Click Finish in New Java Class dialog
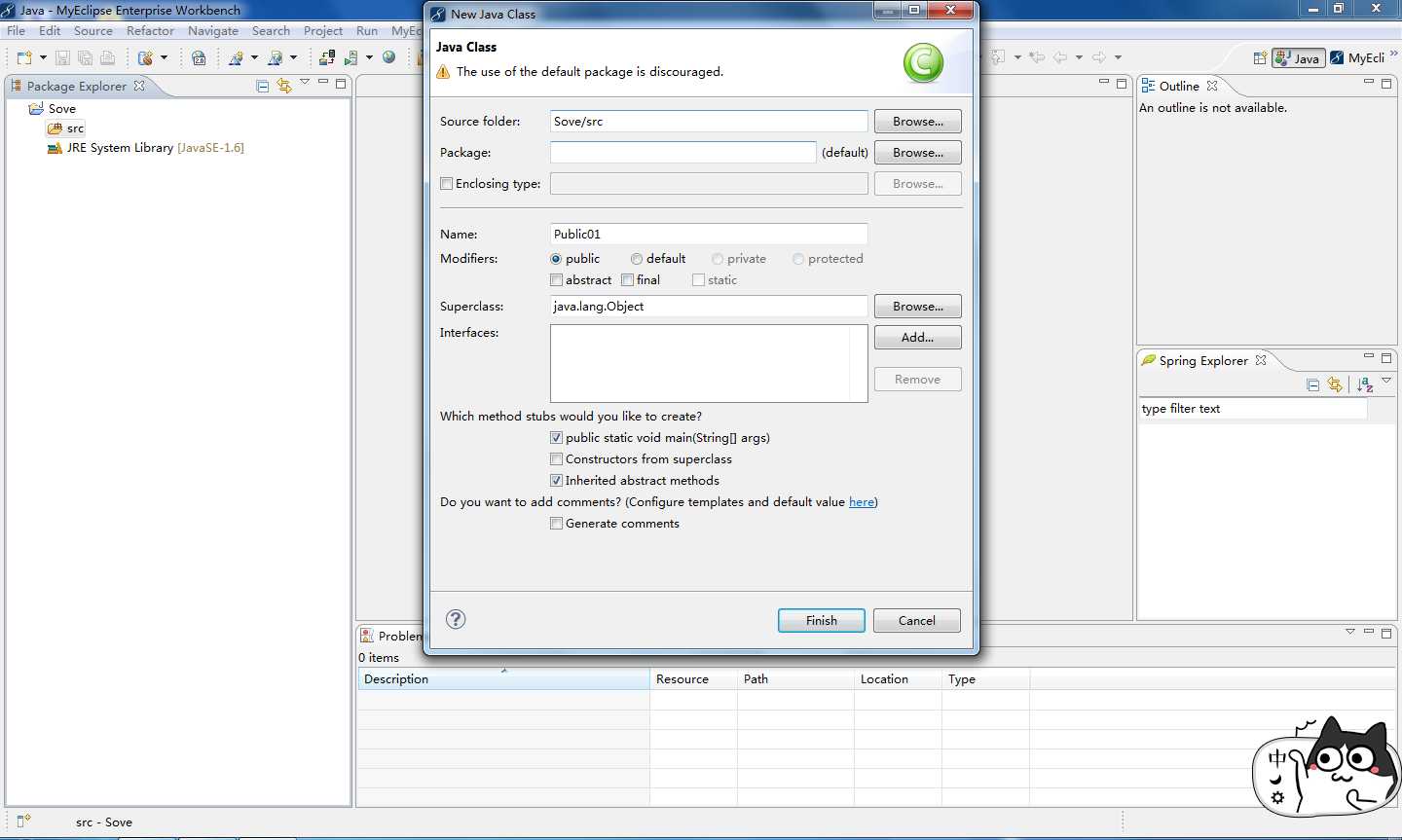1402x840 pixels. 821,621
